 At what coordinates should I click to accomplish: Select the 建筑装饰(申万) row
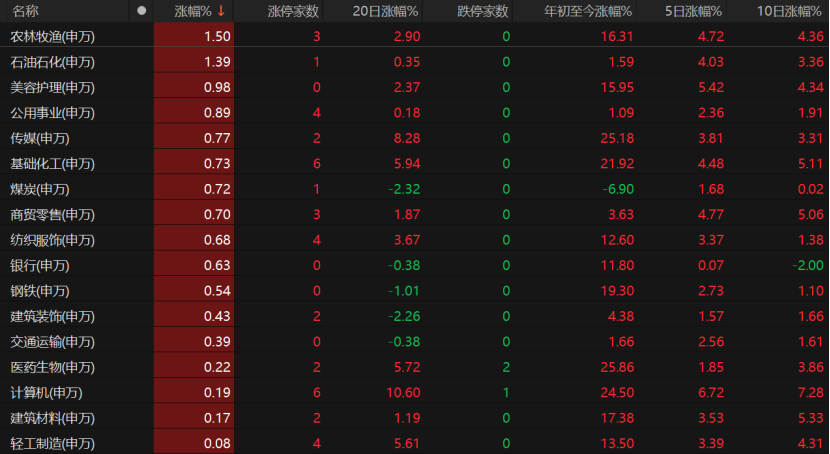click(415, 316)
